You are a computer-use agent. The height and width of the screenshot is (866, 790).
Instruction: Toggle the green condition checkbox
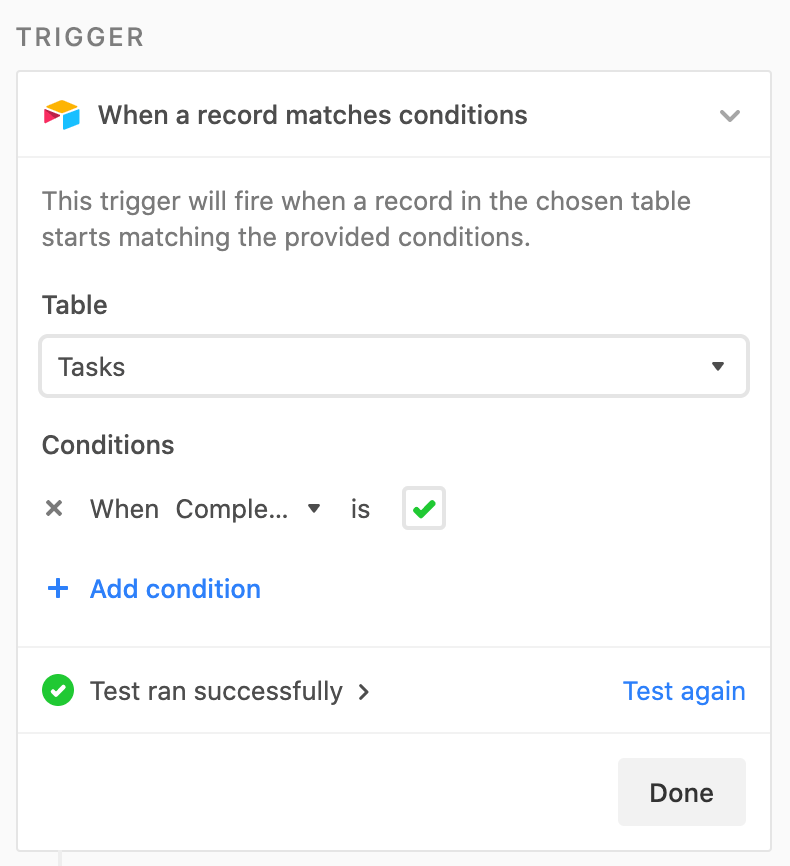(x=424, y=508)
